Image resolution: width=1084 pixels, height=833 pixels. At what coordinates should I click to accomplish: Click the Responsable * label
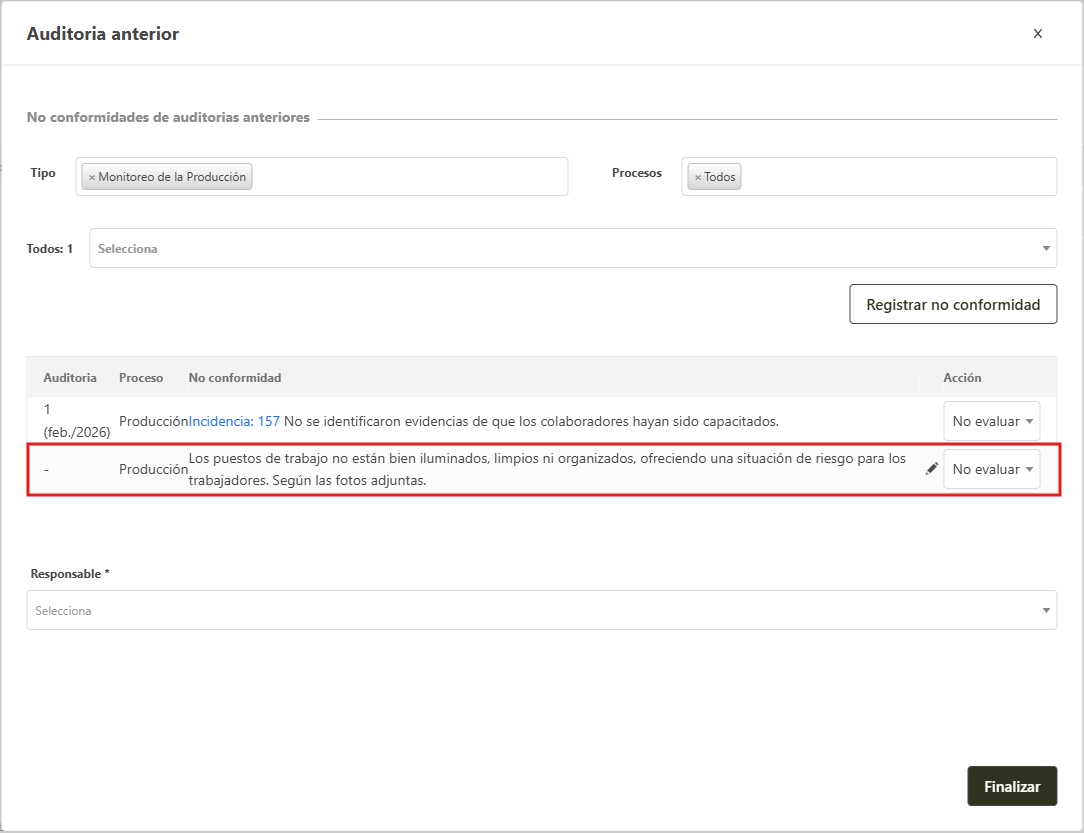pyautogui.click(x=70, y=573)
